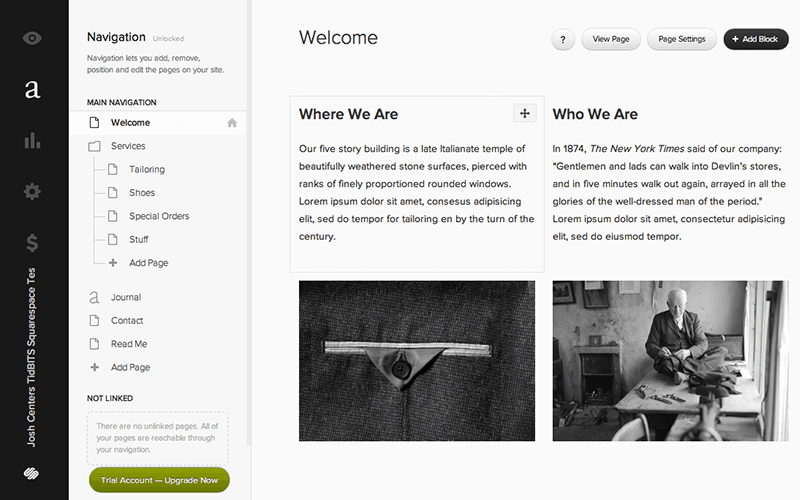The width and height of the screenshot is (800, 500).
Task: Open Page Settings
Action: pos(681,40)
